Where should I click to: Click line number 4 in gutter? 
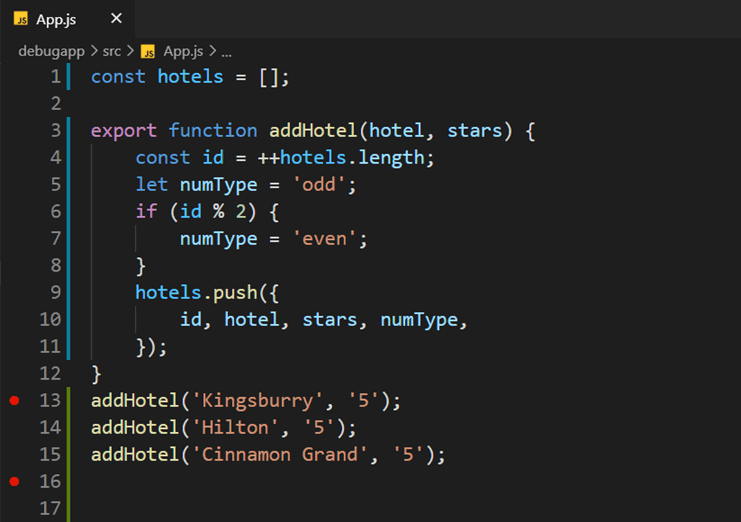pos(56,157)
